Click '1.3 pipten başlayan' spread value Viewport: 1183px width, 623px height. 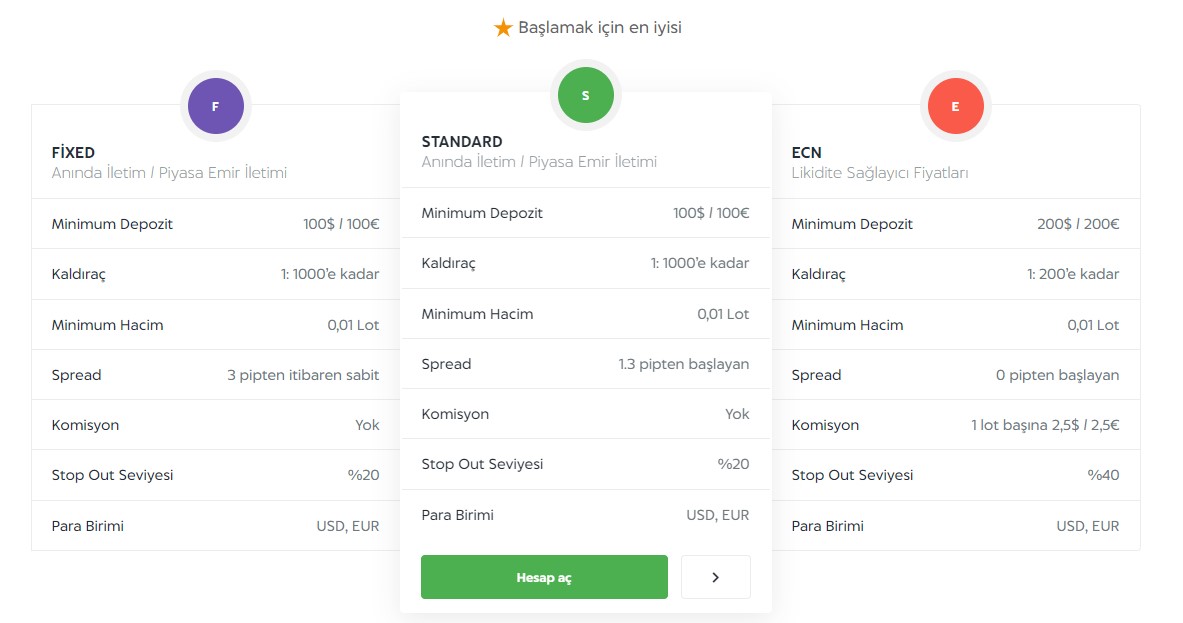click(684, 364)
